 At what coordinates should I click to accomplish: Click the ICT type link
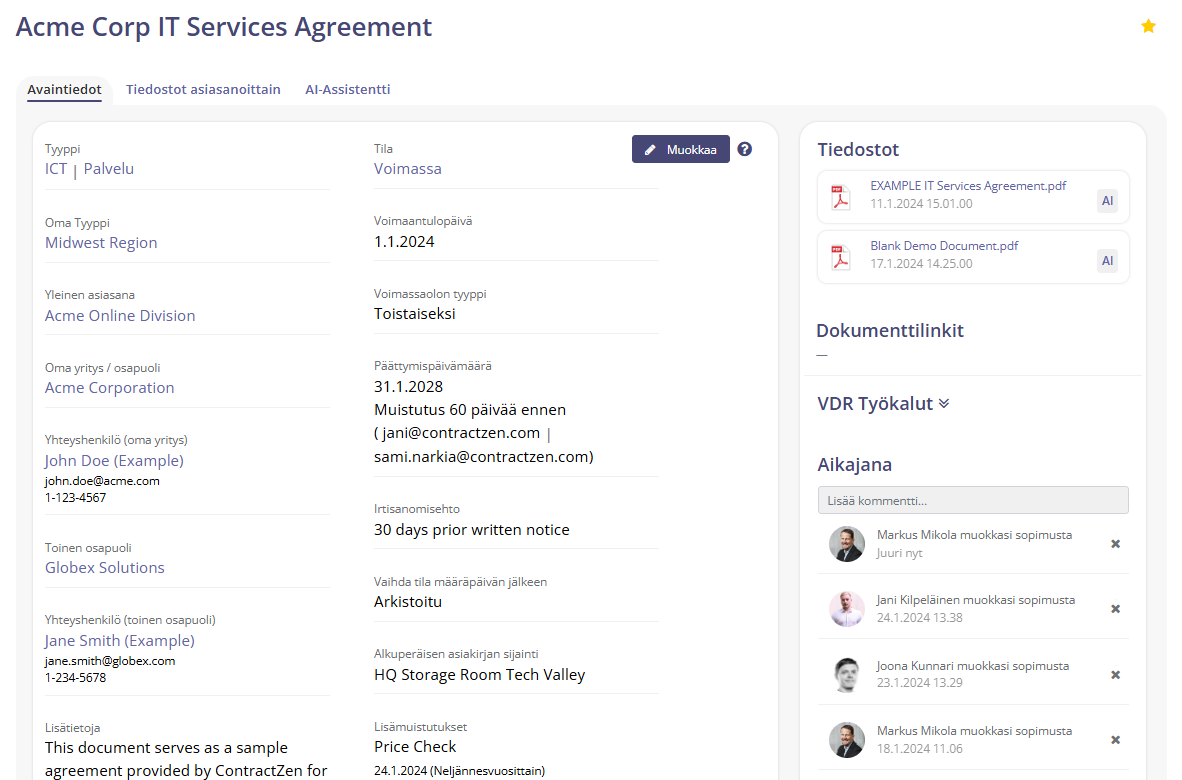click(x=56, y=169)
